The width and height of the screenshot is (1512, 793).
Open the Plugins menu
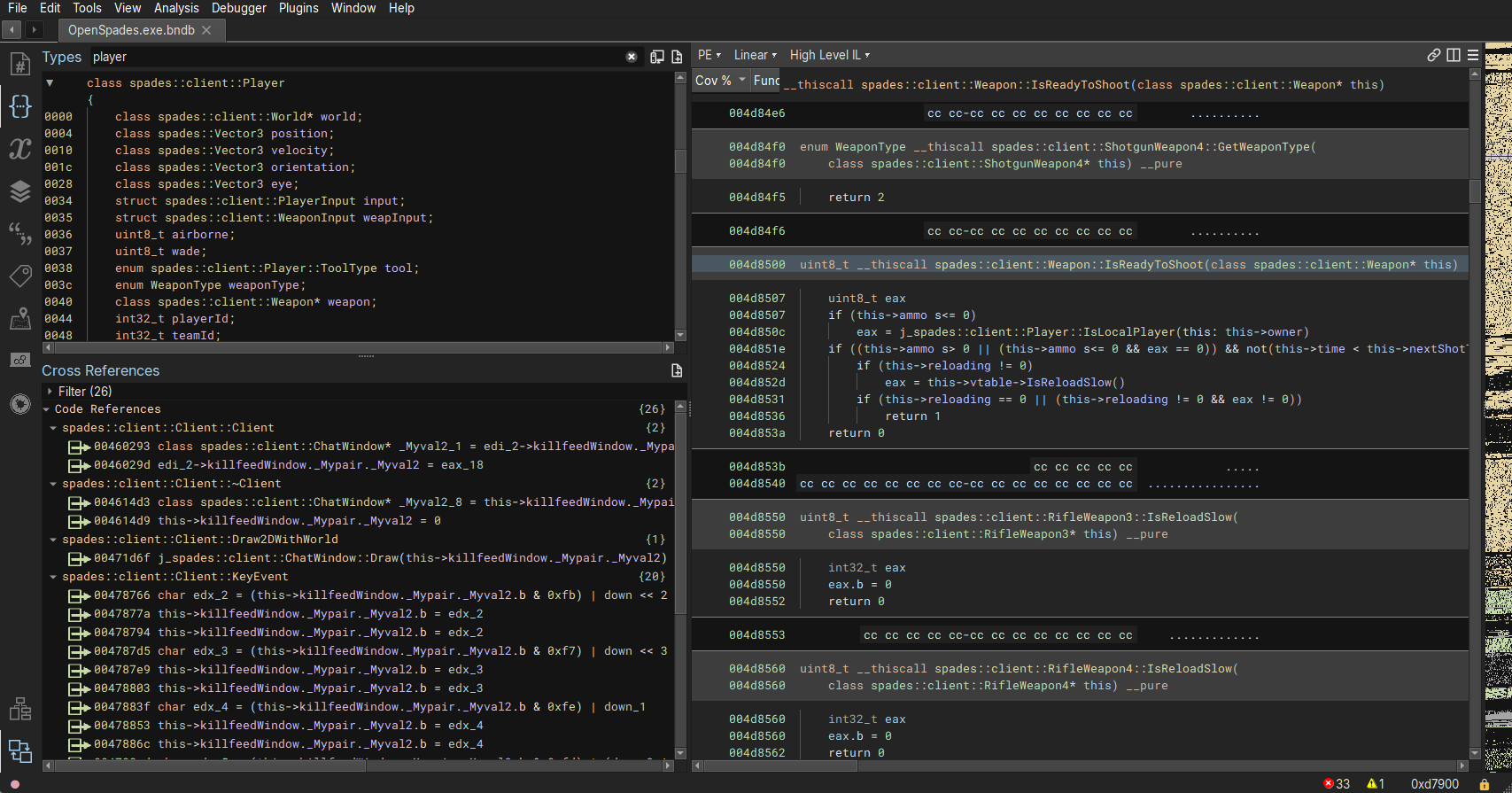pos(299,8)
